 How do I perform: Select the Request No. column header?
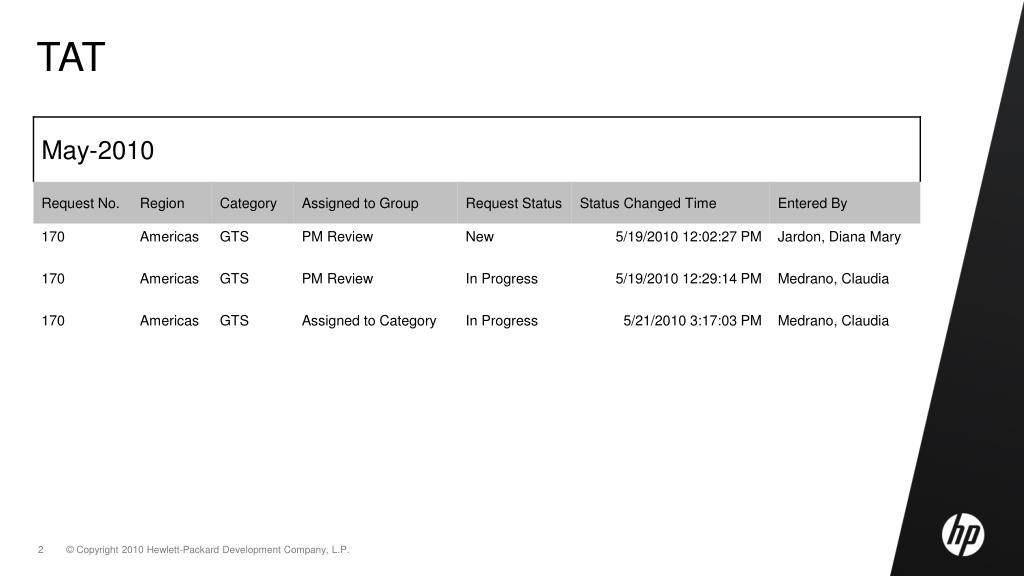coord(80,203)
